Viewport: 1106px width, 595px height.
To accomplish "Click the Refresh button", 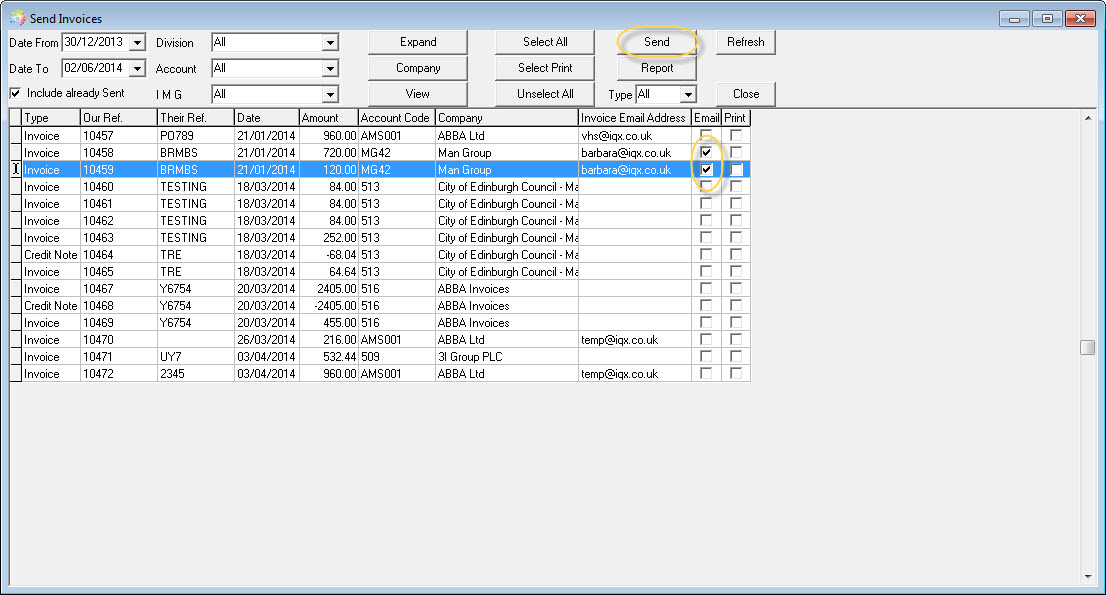I will (x=746, y=42).
